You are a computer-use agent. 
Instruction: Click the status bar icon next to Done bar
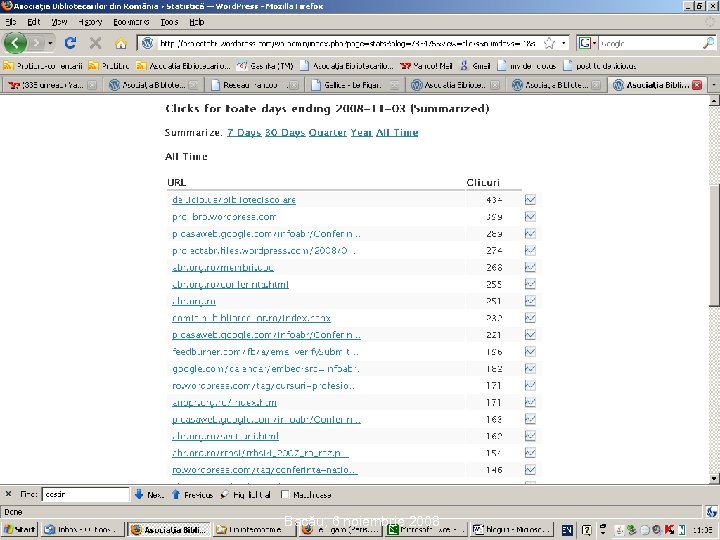click(x=712, y=512)
